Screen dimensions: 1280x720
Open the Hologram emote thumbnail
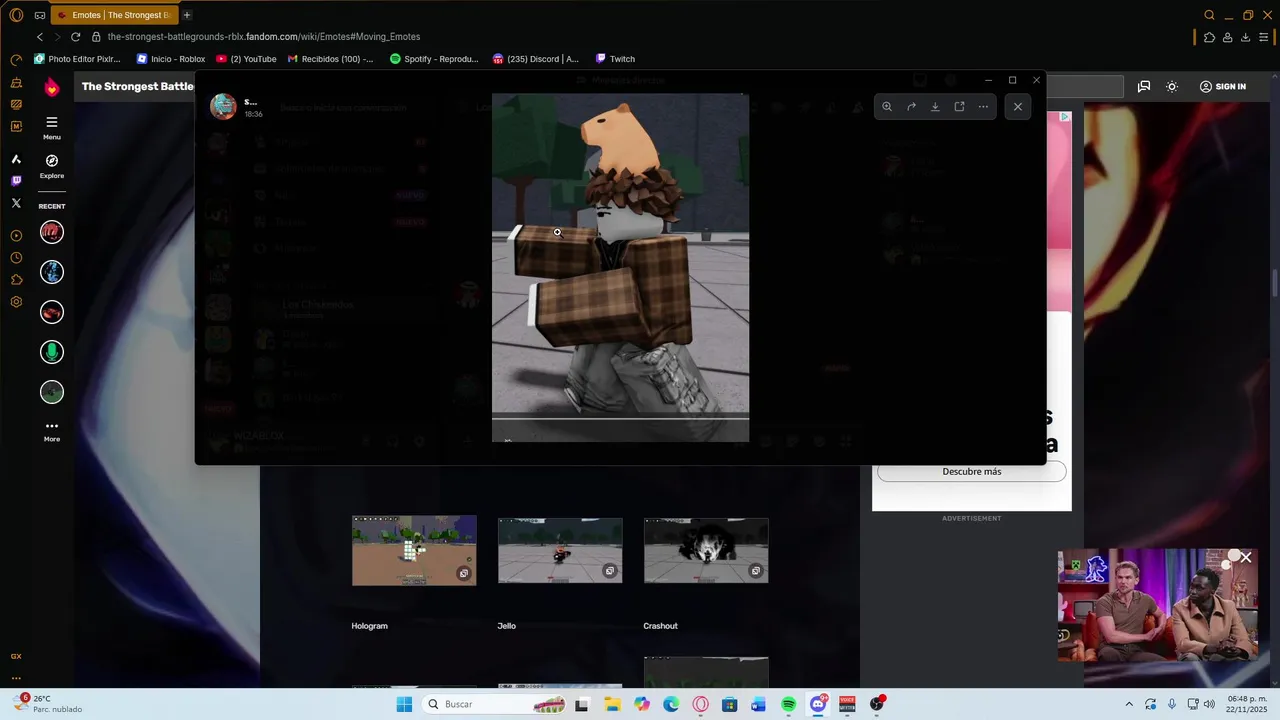[414, 549]
